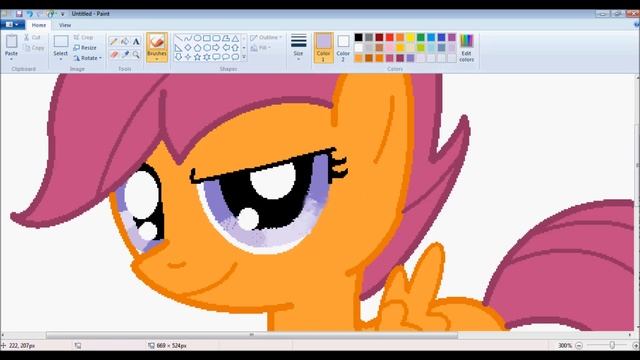Pick the bright red color swatch

[x=389, y=38]
